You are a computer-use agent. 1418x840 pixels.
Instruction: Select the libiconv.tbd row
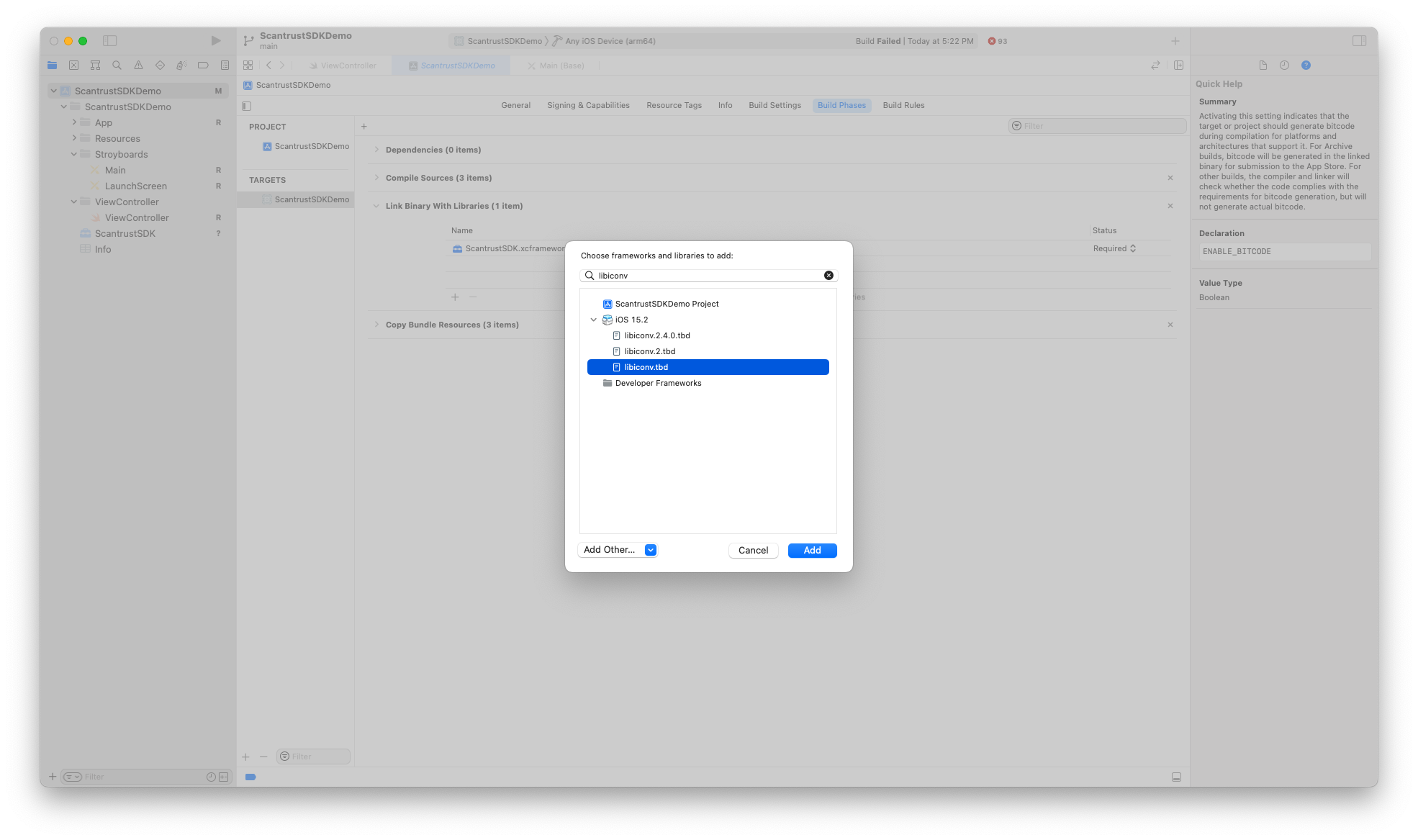tap(708, 367)
